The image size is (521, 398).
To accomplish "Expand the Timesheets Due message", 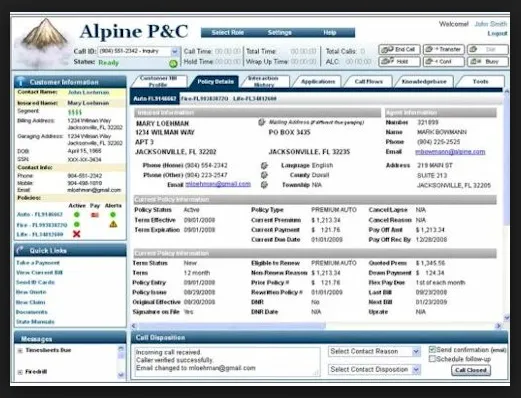I will tap(20, 351).
